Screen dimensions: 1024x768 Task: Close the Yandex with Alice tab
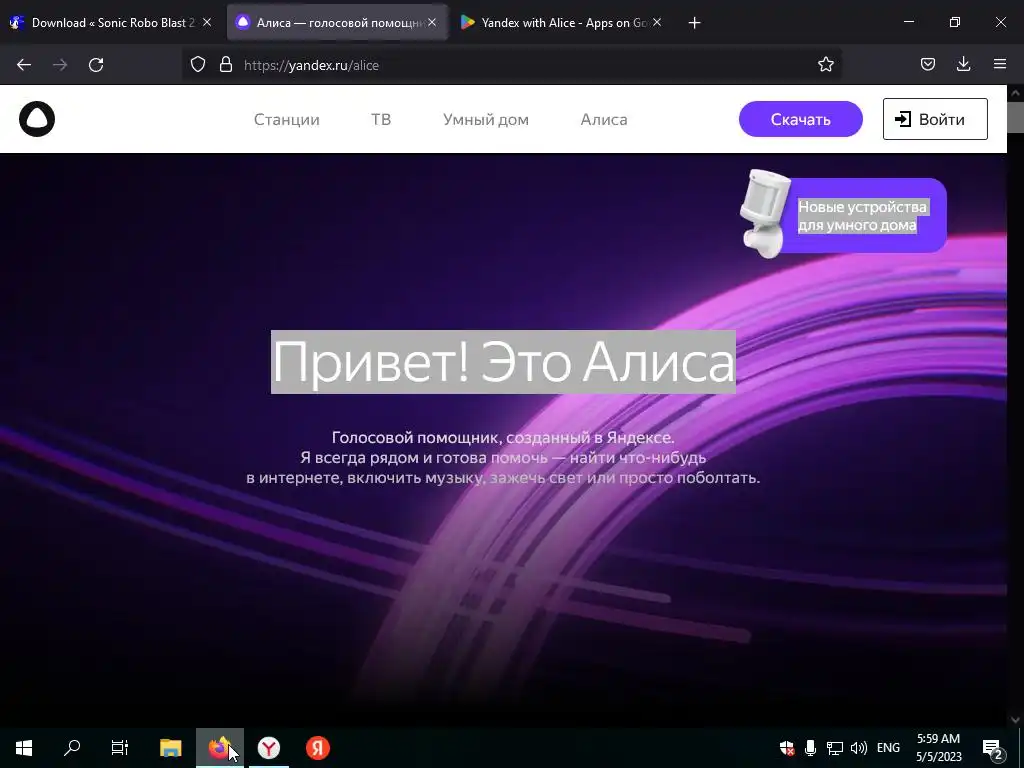click(x=657, y=22)
